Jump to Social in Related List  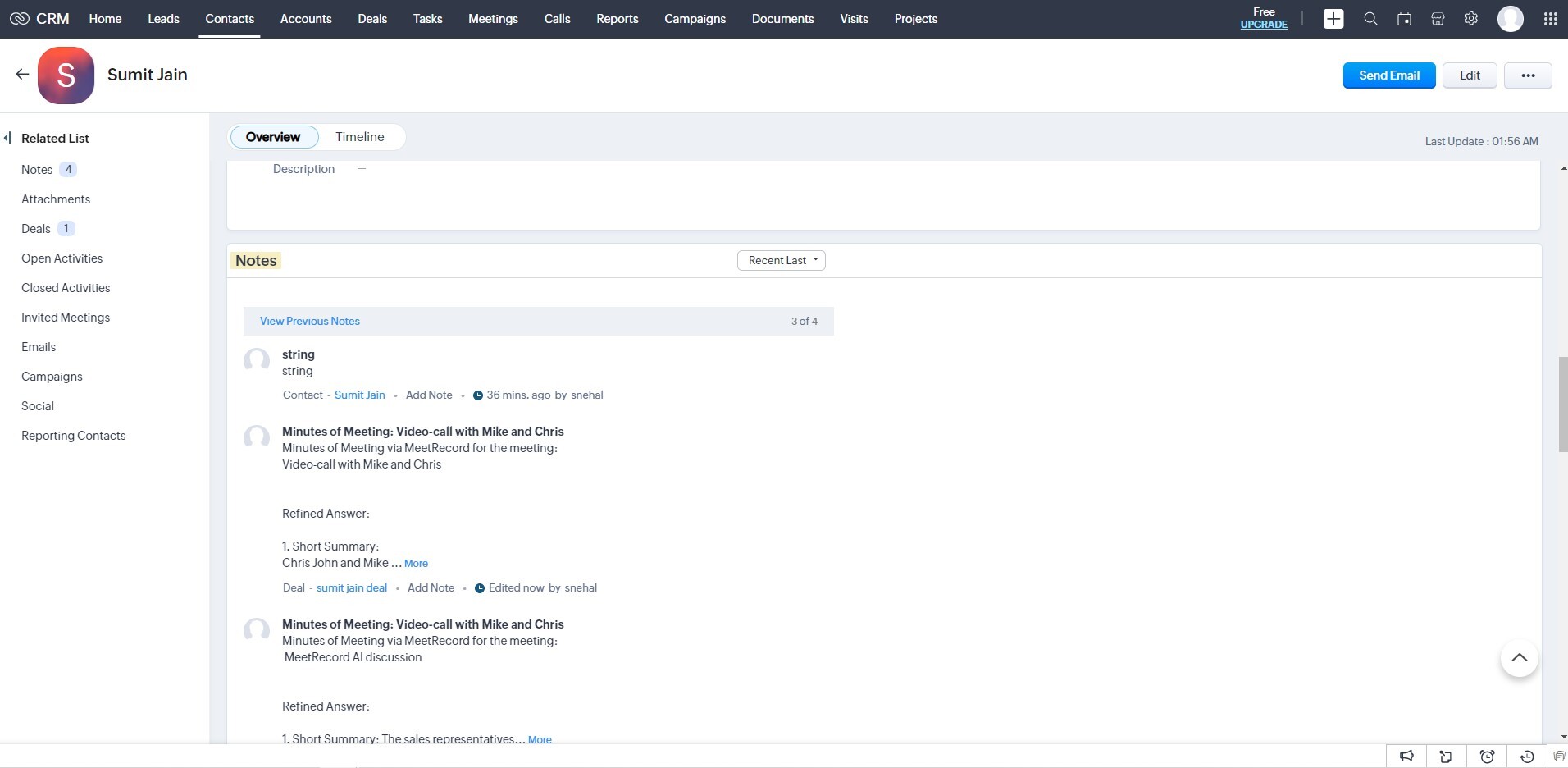click(x=38, y=406)
